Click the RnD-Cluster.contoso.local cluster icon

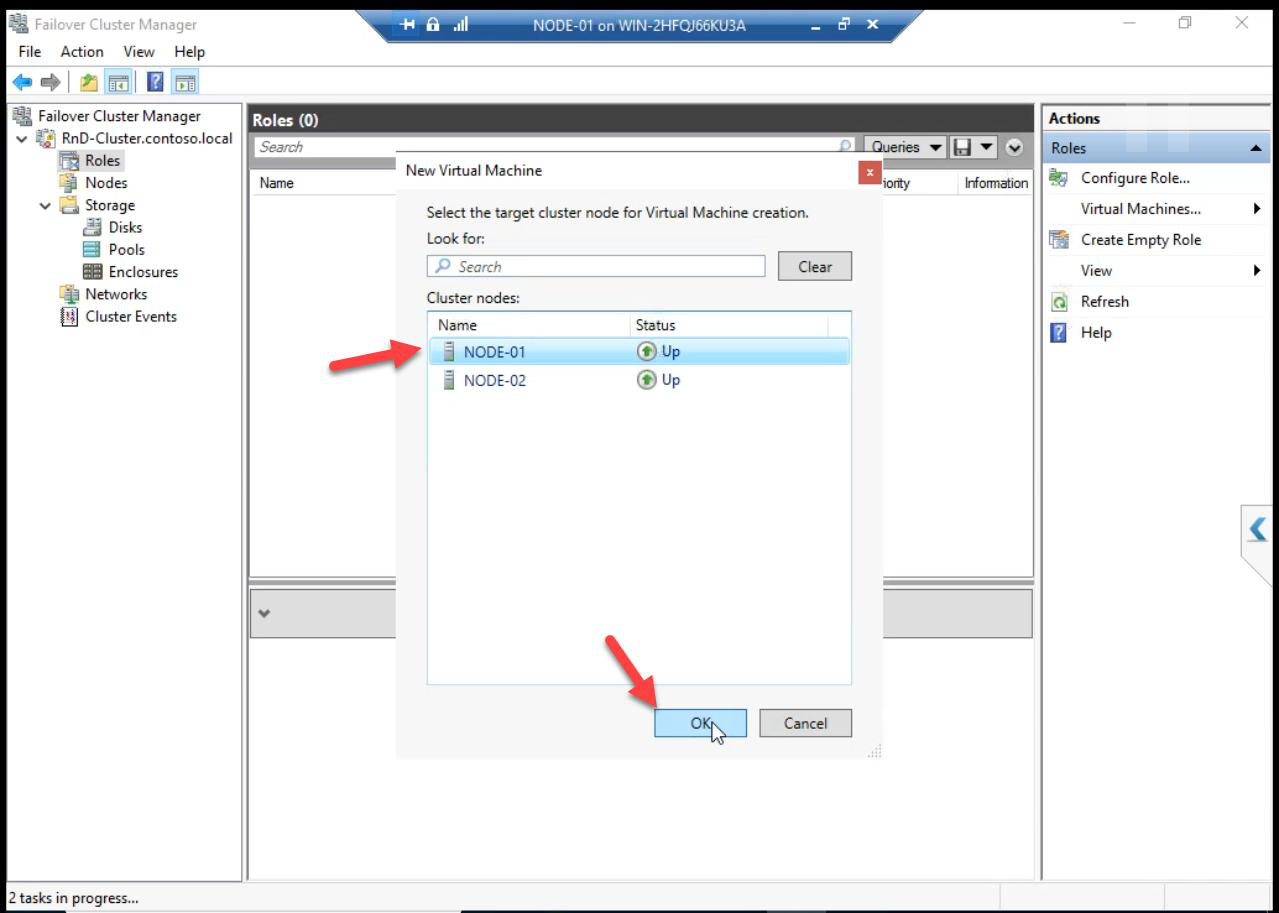46,138
